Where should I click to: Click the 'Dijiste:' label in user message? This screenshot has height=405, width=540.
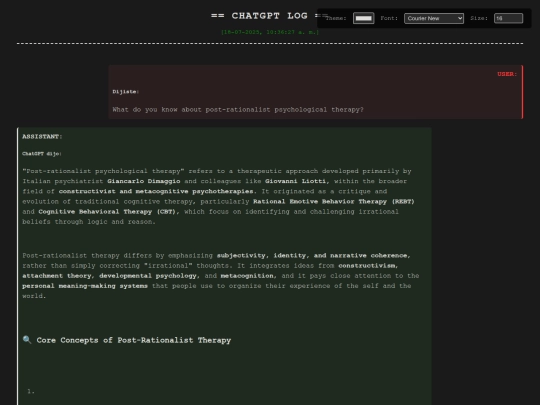(126, 92)
